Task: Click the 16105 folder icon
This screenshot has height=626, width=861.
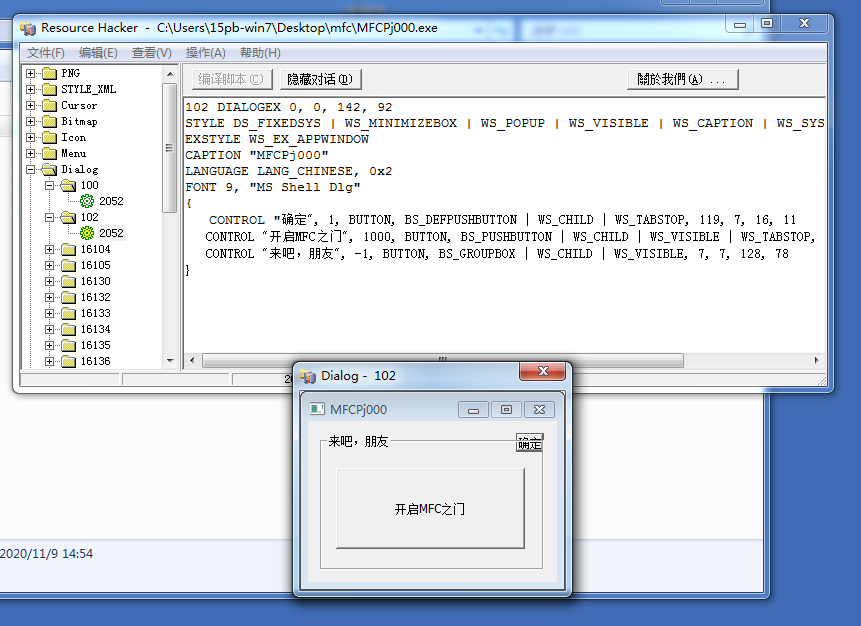Action: click(69, 265)
